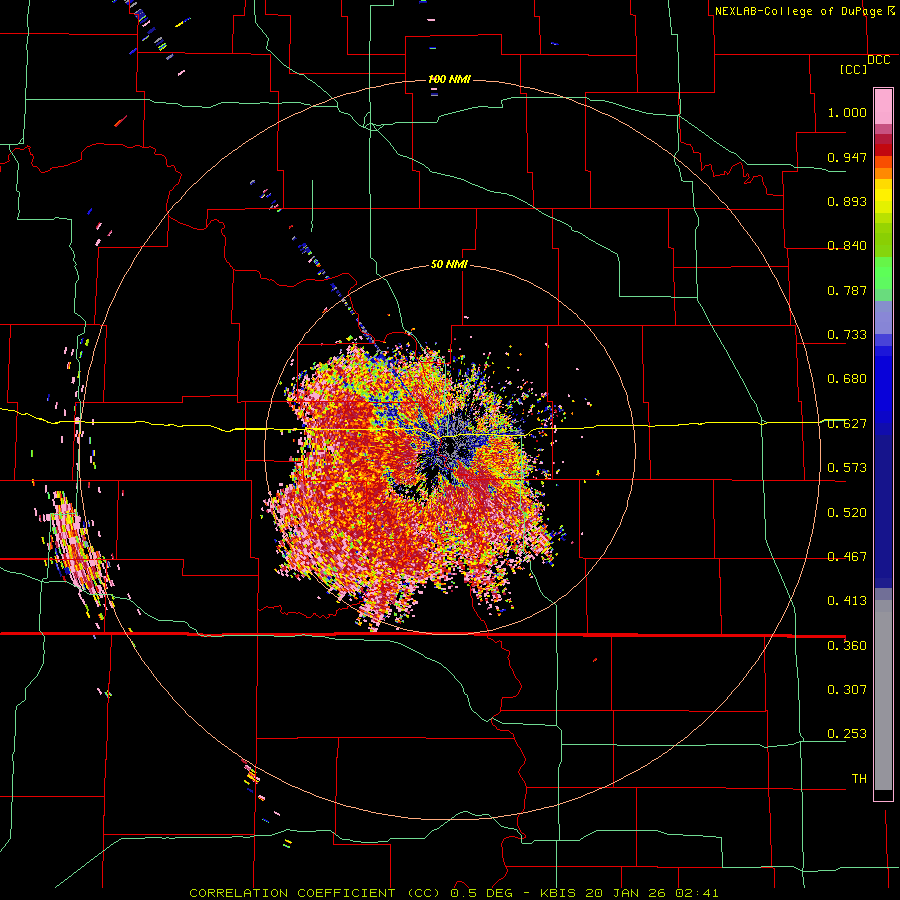The image size is (900, 900).
Task: Click the 0.787 color scale value
Action: (847, 290)
